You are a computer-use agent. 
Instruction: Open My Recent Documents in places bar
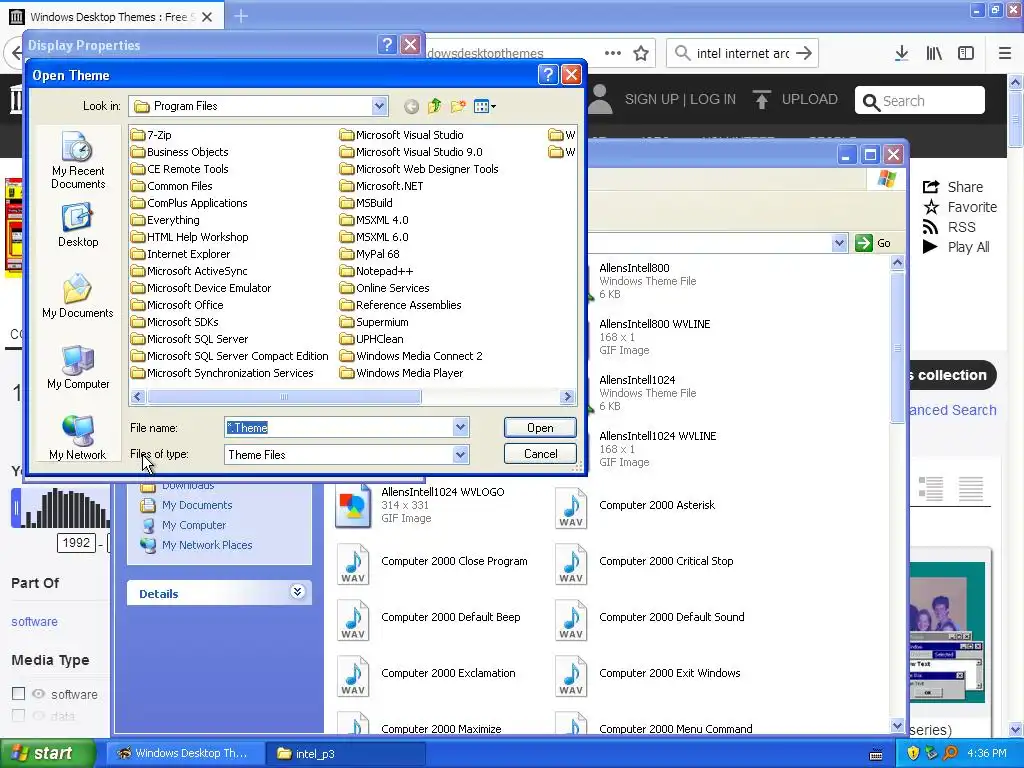[78, 160]
